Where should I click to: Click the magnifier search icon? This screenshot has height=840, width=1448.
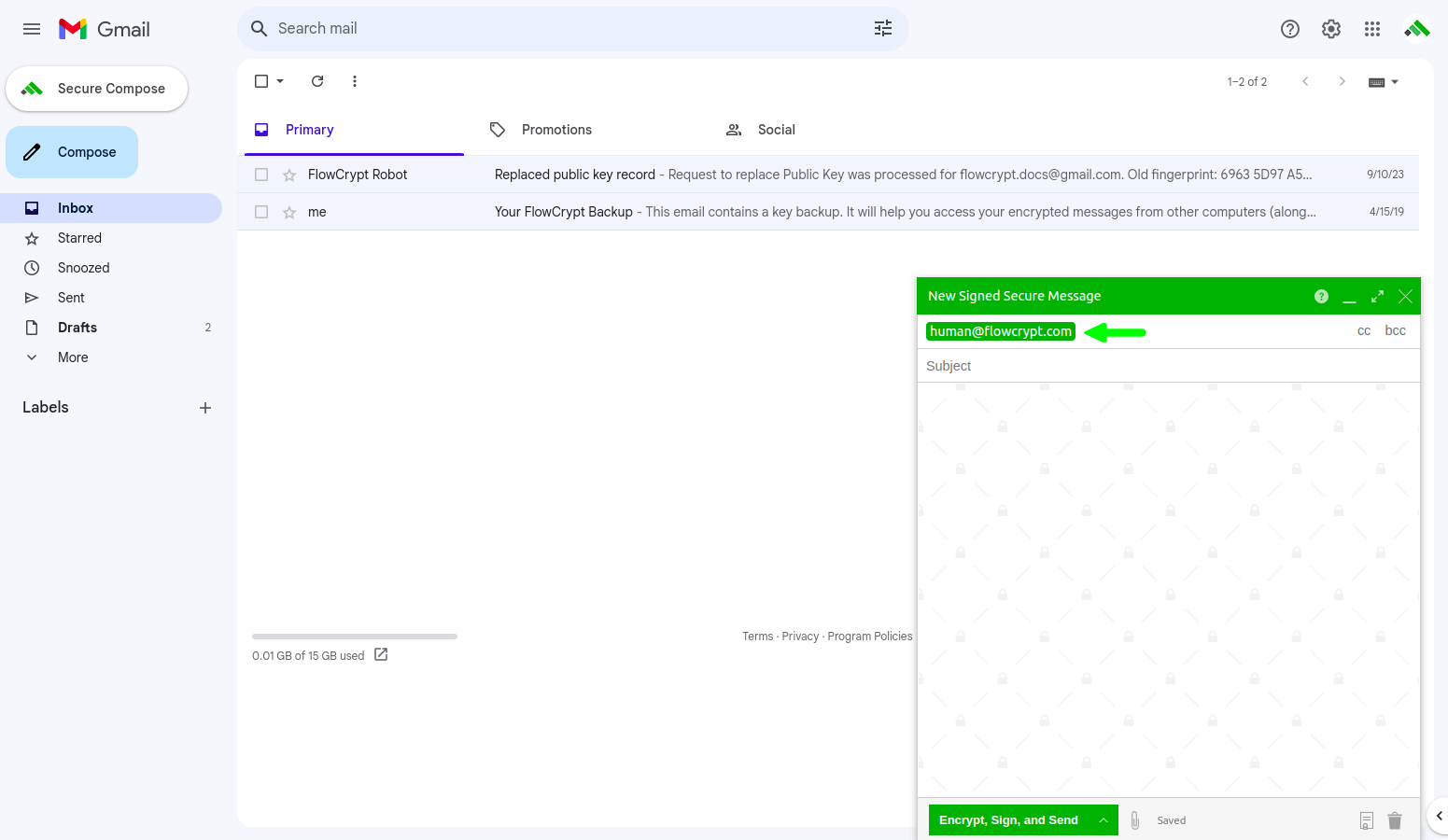click(x=260, y=29)
